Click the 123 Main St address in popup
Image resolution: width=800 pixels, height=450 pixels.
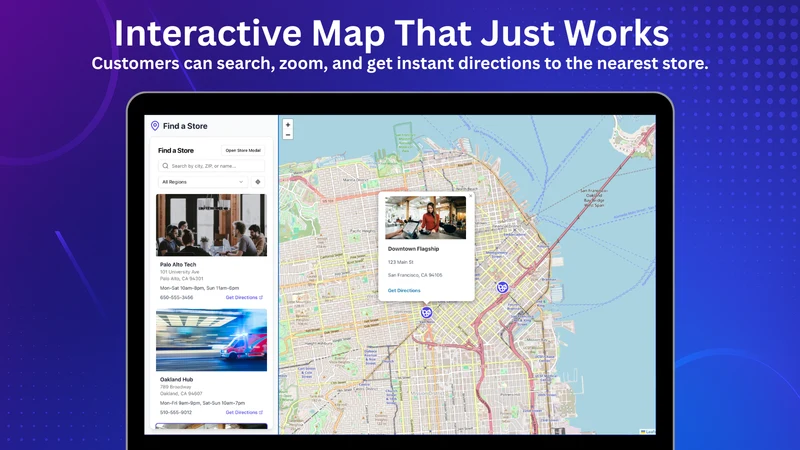point(401,262)
